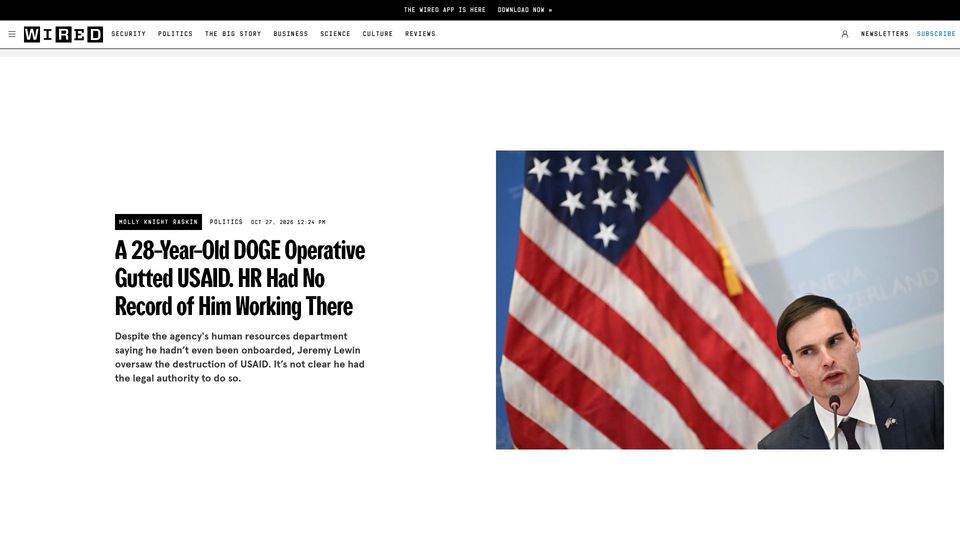This screenshot has height=540, width=960.
Task: Go to the Politics nav section
Action: tap(175, 34)
